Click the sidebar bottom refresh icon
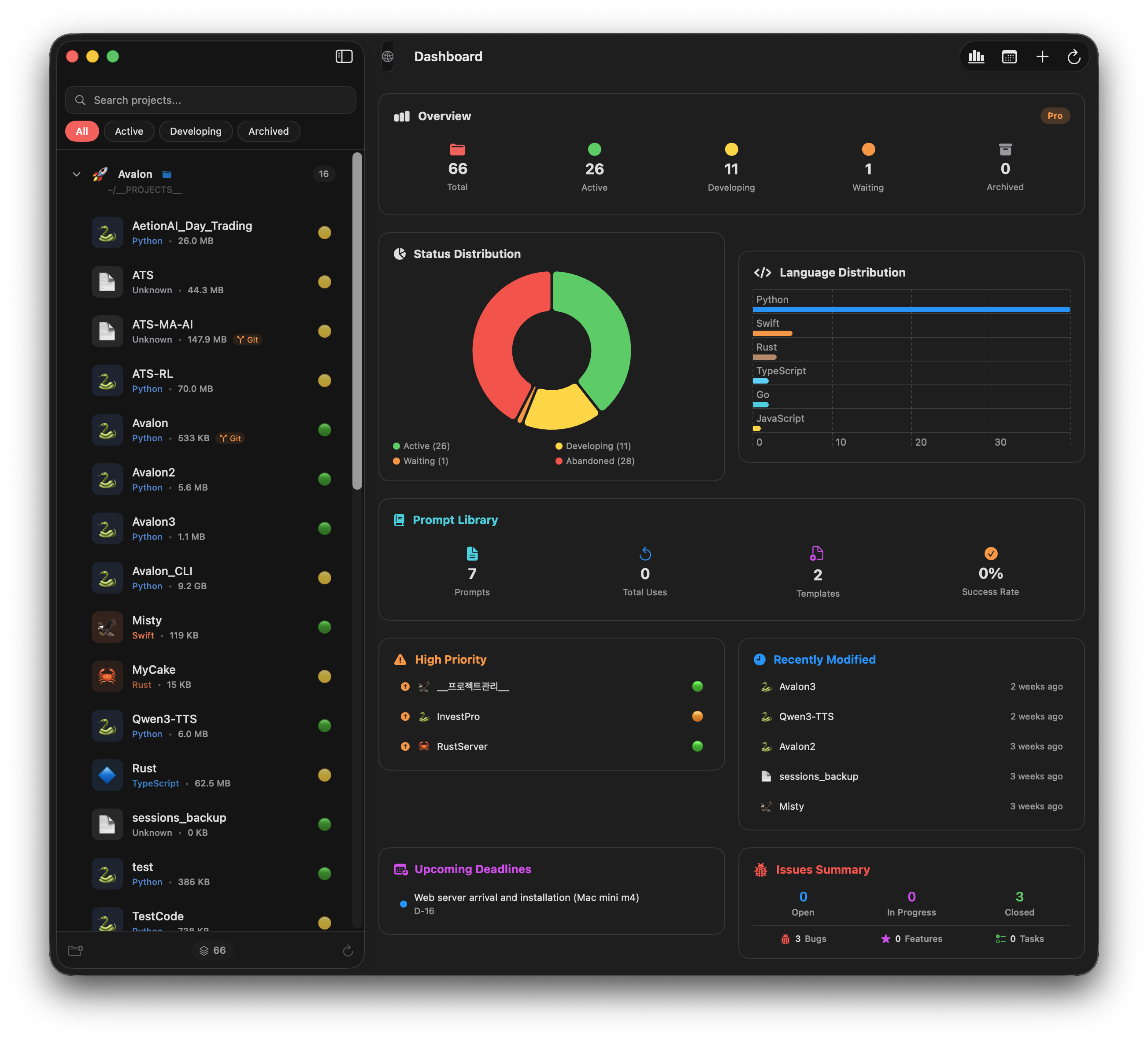This screenshot has height=1041, width=1148. [x=348, y=950]
